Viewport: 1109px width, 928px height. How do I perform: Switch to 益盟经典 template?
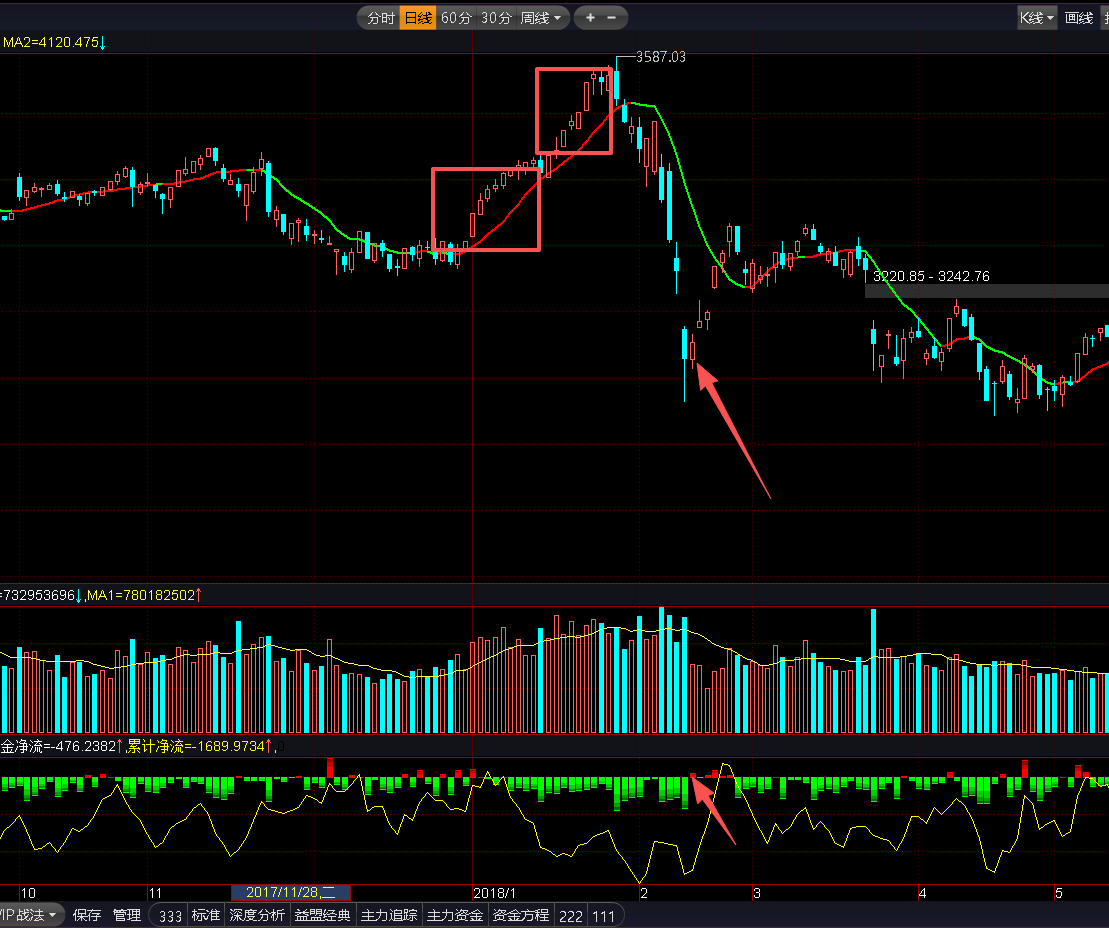coord(323,915)
